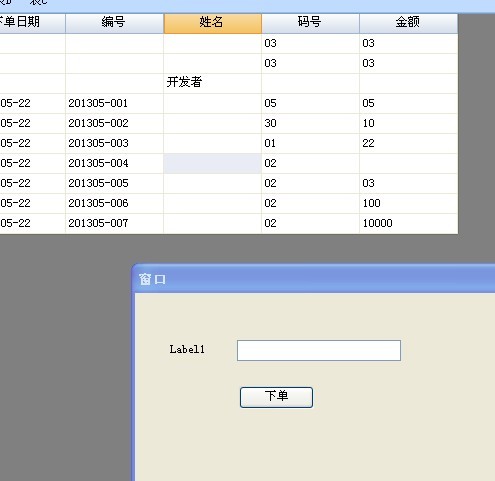Click the 金额 column header
495x481 pixels.
pos(408,22)
